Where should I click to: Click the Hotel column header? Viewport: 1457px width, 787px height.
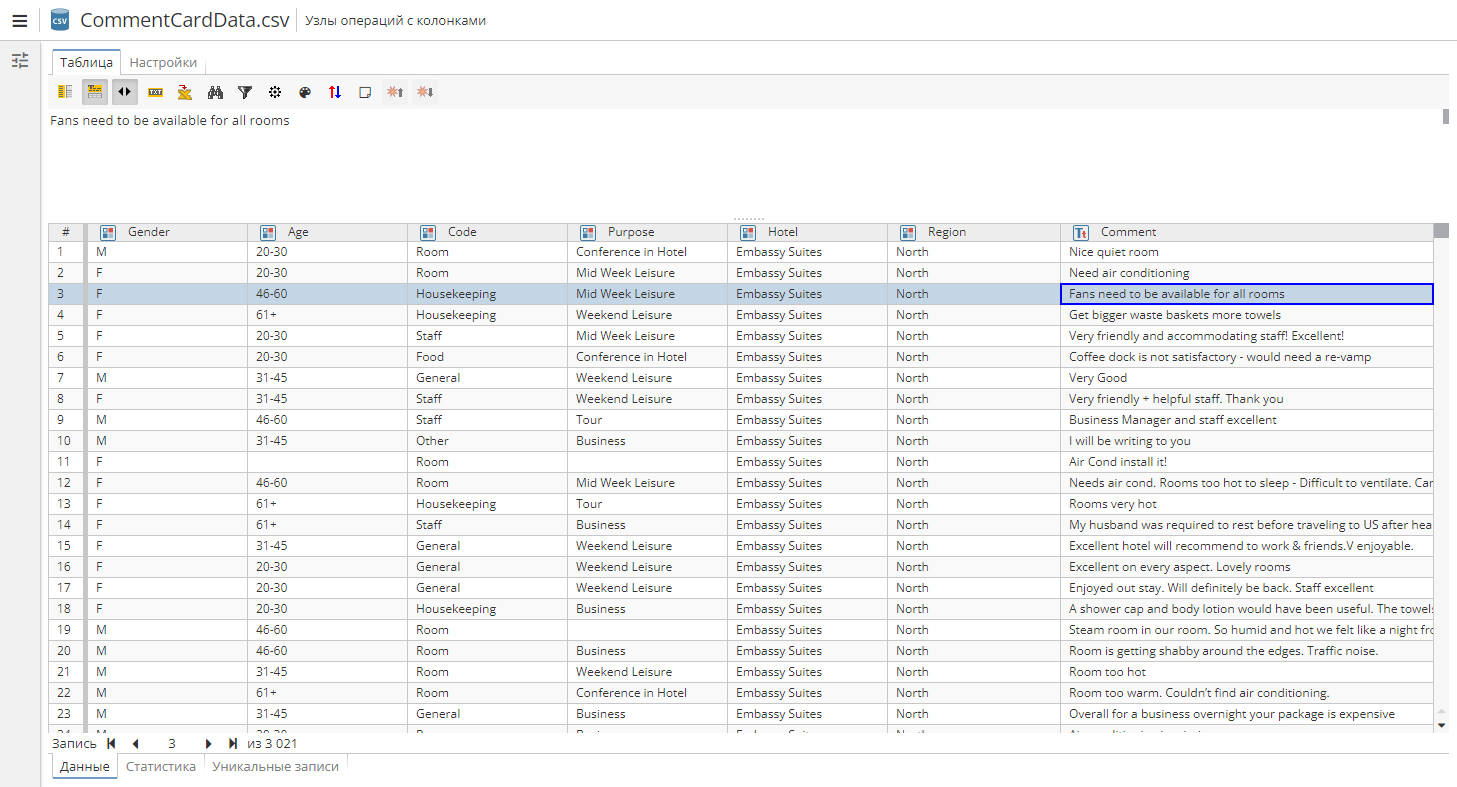tap(808, 232)
